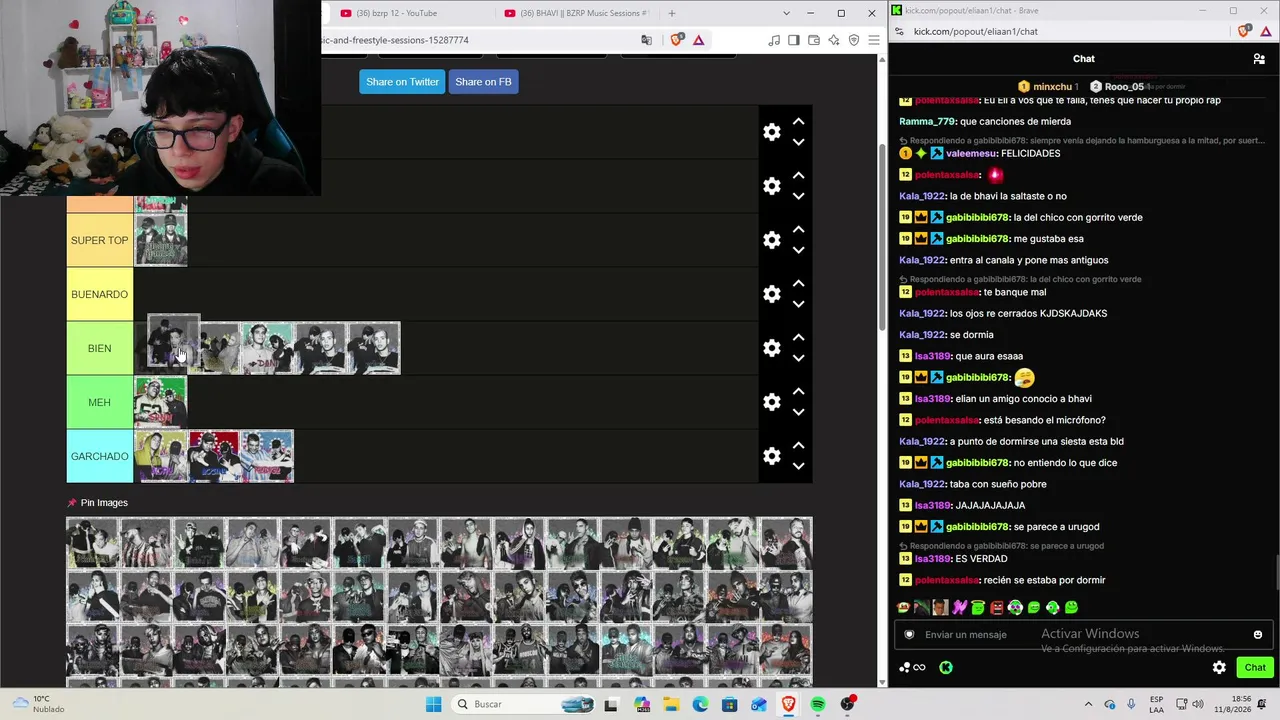The image size is (1280, 720).
Task: Open Brave Shields in tier list window
Action: [x=677, y=40]
